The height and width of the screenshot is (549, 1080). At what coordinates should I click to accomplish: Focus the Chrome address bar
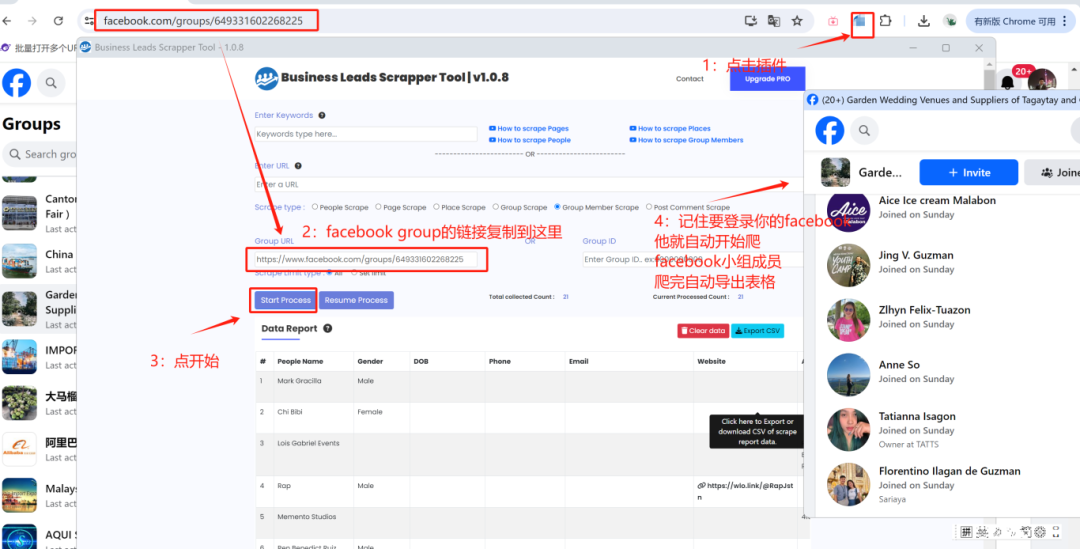[x=413, y=21]
